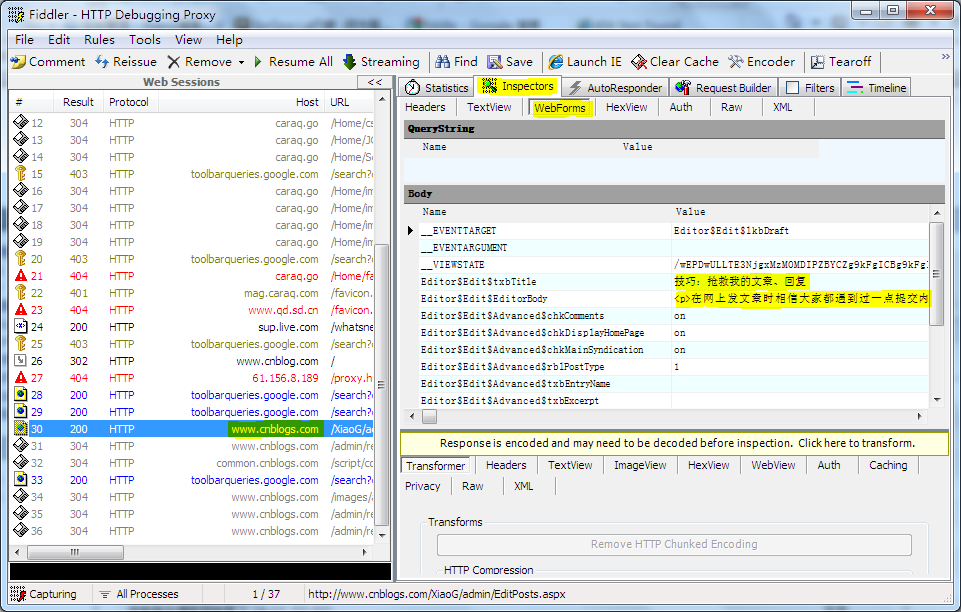Screen dimensions: 961x612
Task: Toggle the Filters tab checkbox
Action: click(x=792, y=88)
